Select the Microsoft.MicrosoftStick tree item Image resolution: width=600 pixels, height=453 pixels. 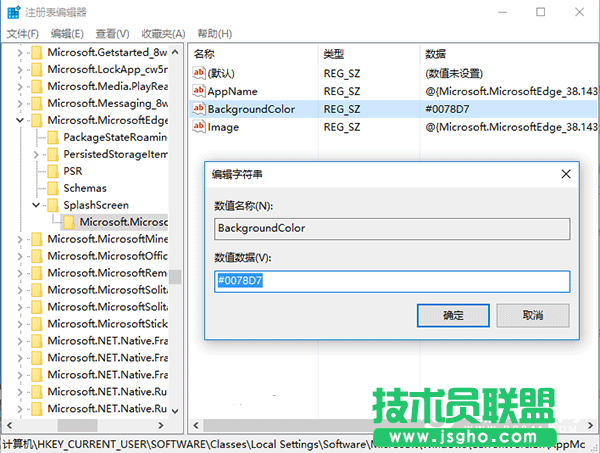[108, 324]
